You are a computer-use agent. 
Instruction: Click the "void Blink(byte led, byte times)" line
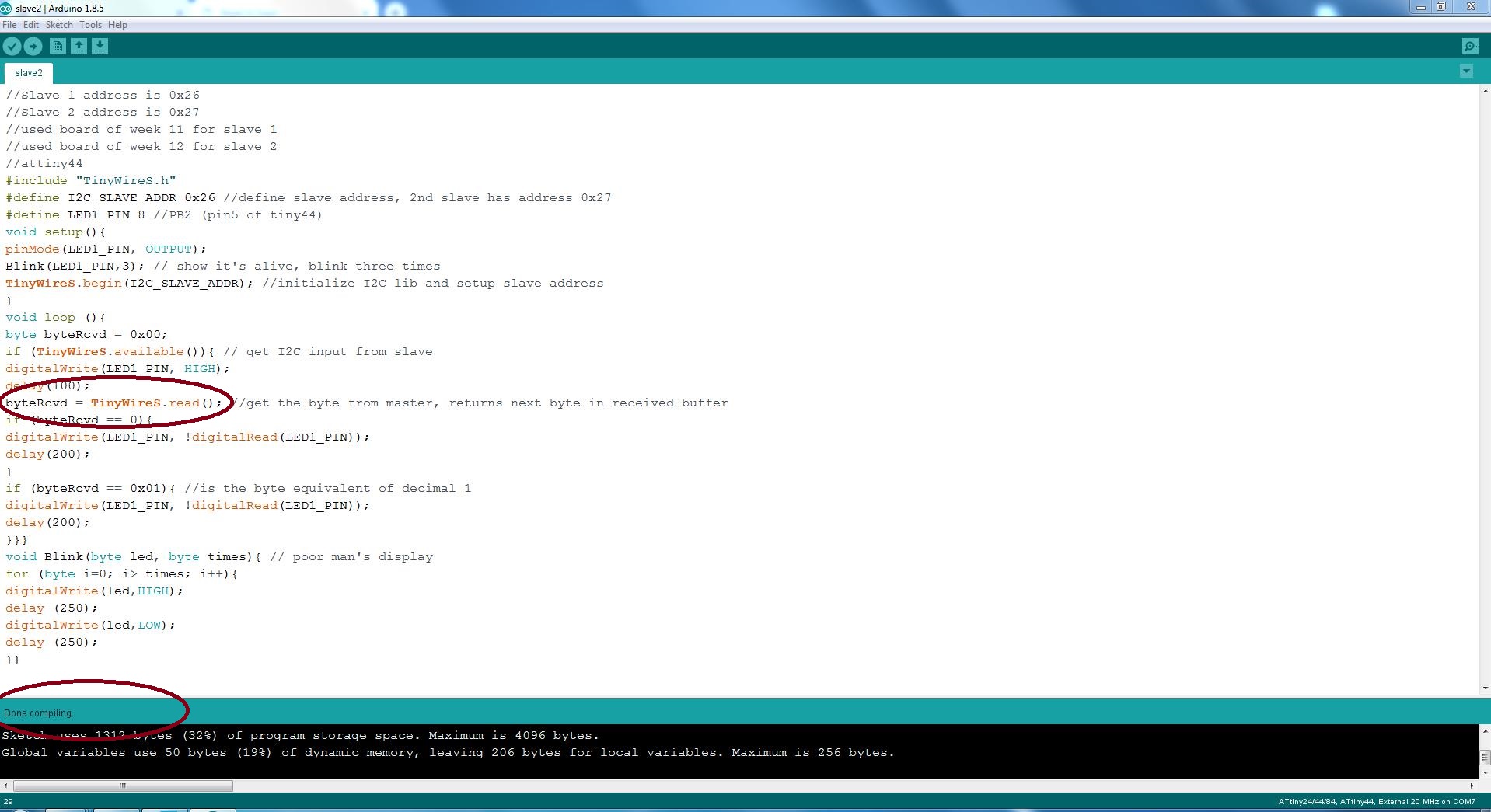pyautogui.click(x=219, y=556)
